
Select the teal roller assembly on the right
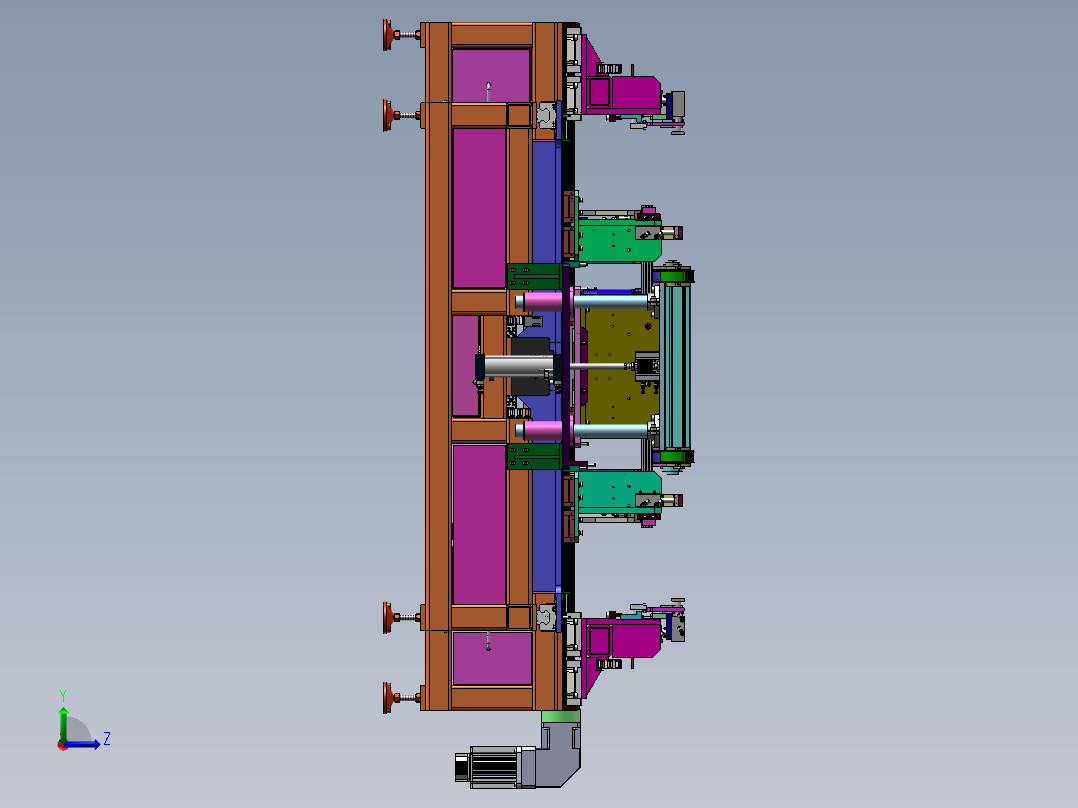tap(674, 366)
